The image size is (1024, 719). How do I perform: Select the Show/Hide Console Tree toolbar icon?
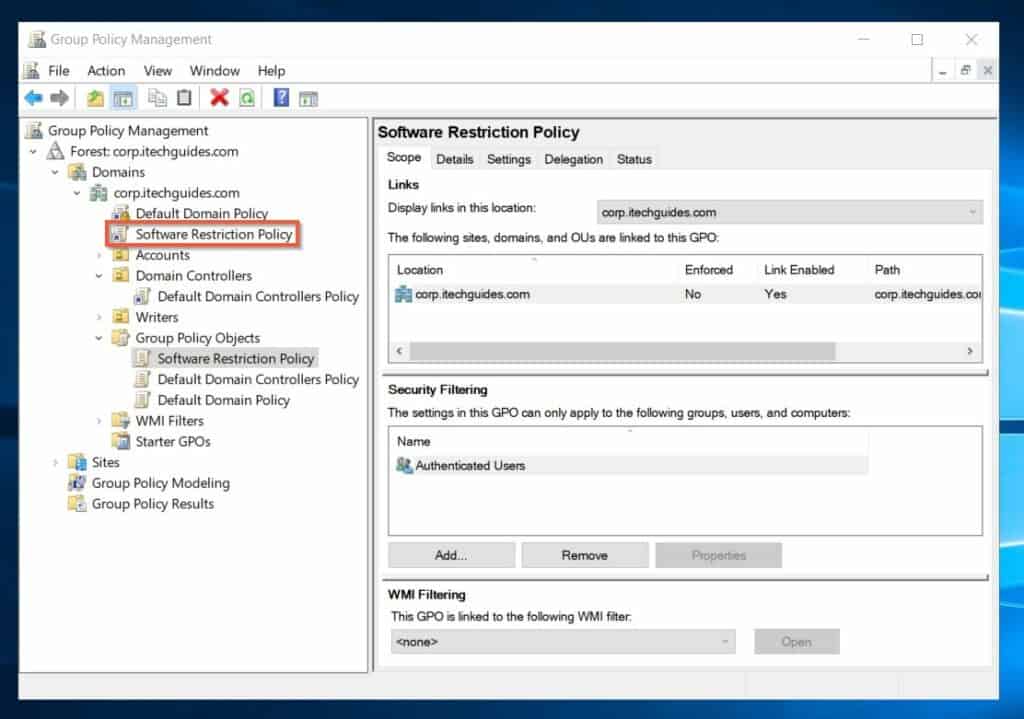click(122, 98)
